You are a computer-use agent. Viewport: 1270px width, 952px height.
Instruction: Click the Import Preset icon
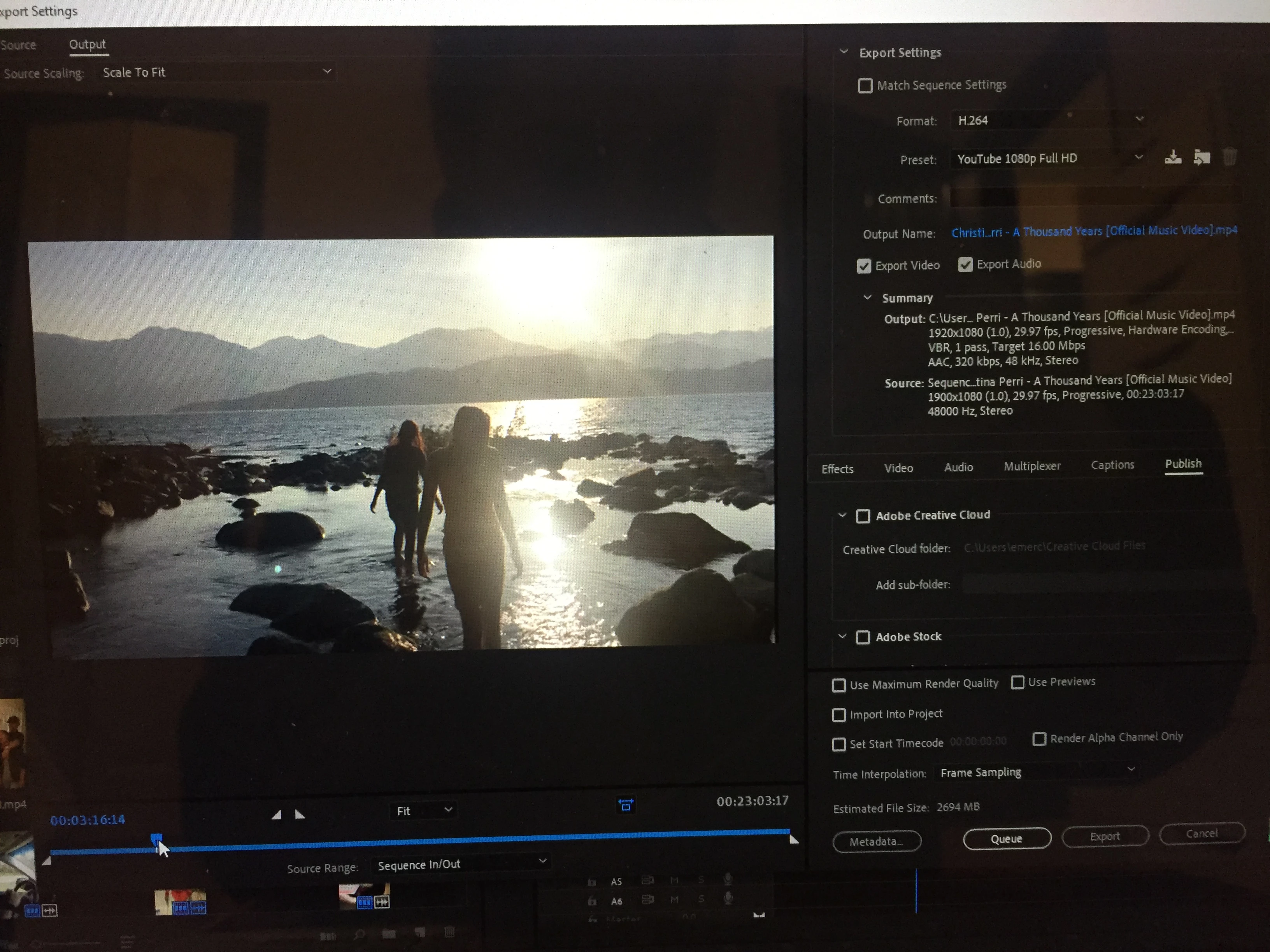pyautogui.click(x=1202, y=157)
